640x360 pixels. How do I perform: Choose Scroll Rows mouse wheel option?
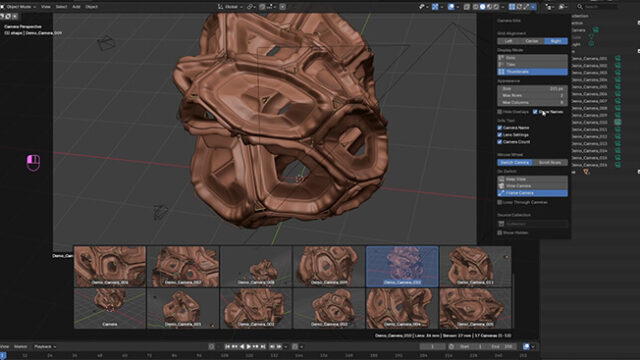550,162
